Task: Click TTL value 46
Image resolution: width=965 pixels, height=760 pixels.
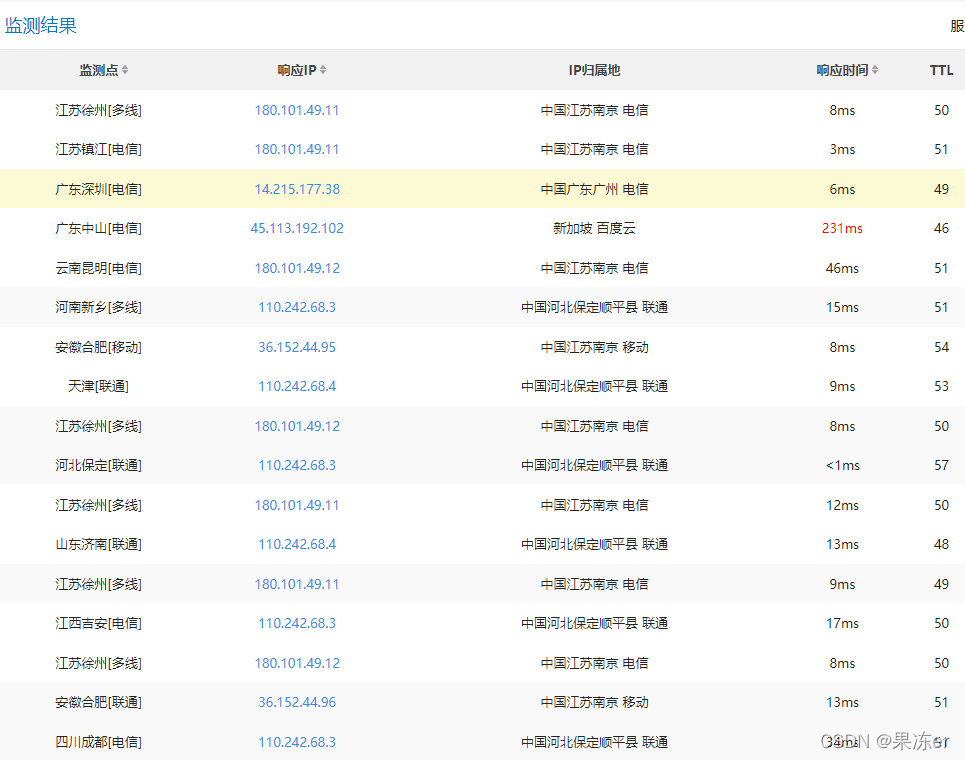Action: 941,228
